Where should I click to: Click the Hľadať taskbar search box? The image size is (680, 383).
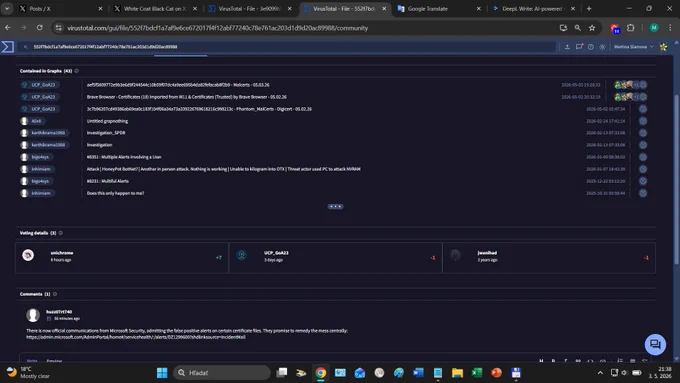point(222,373)
